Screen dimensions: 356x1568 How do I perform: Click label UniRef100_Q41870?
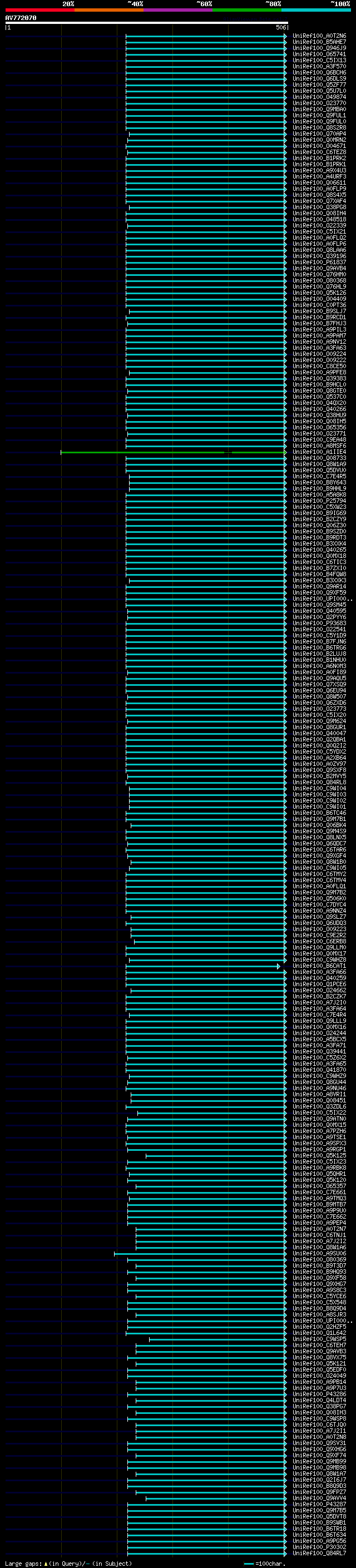click(x=319, y=1070)
